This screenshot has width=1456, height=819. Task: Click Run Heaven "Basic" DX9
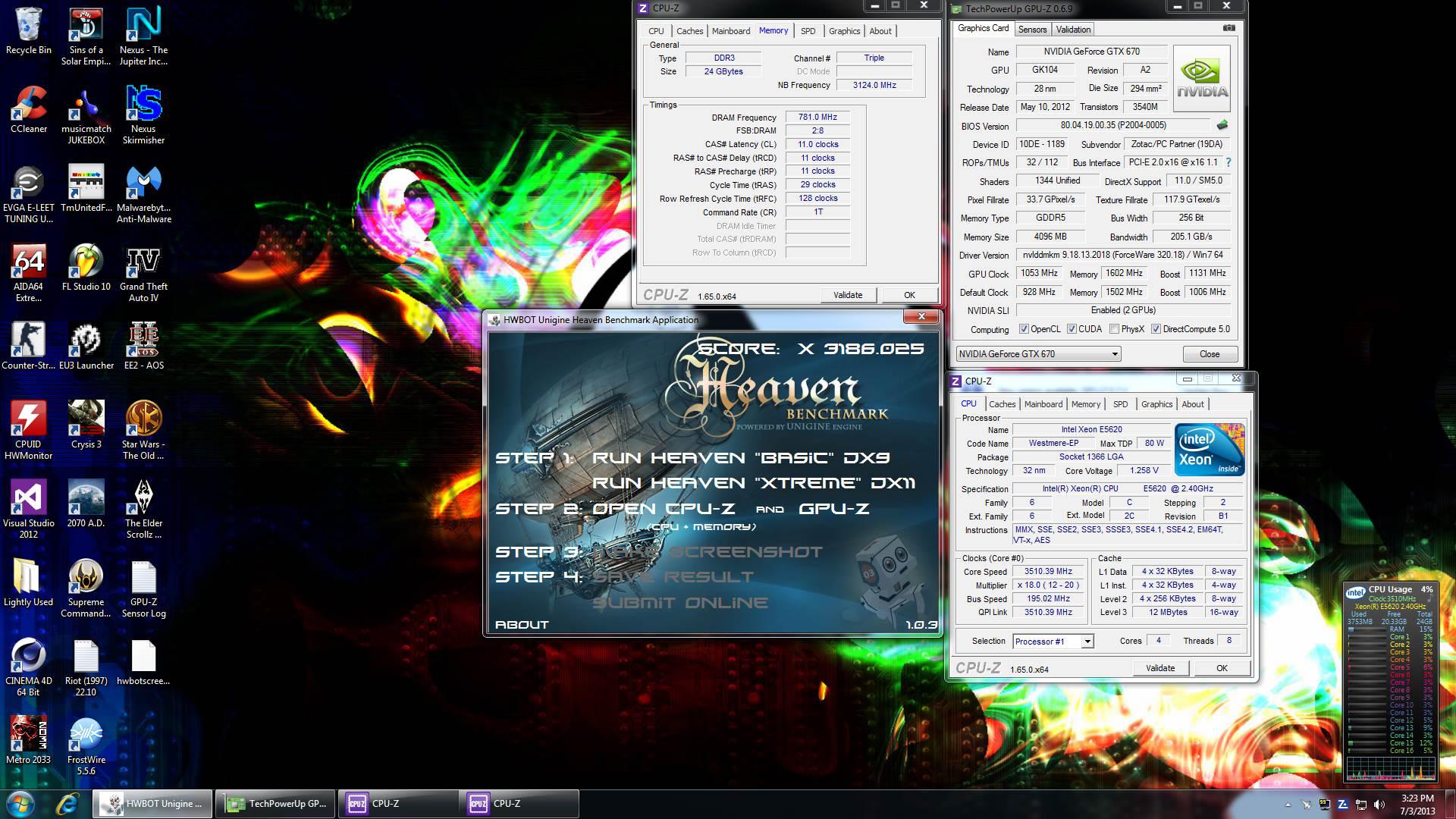pos(740,458)
